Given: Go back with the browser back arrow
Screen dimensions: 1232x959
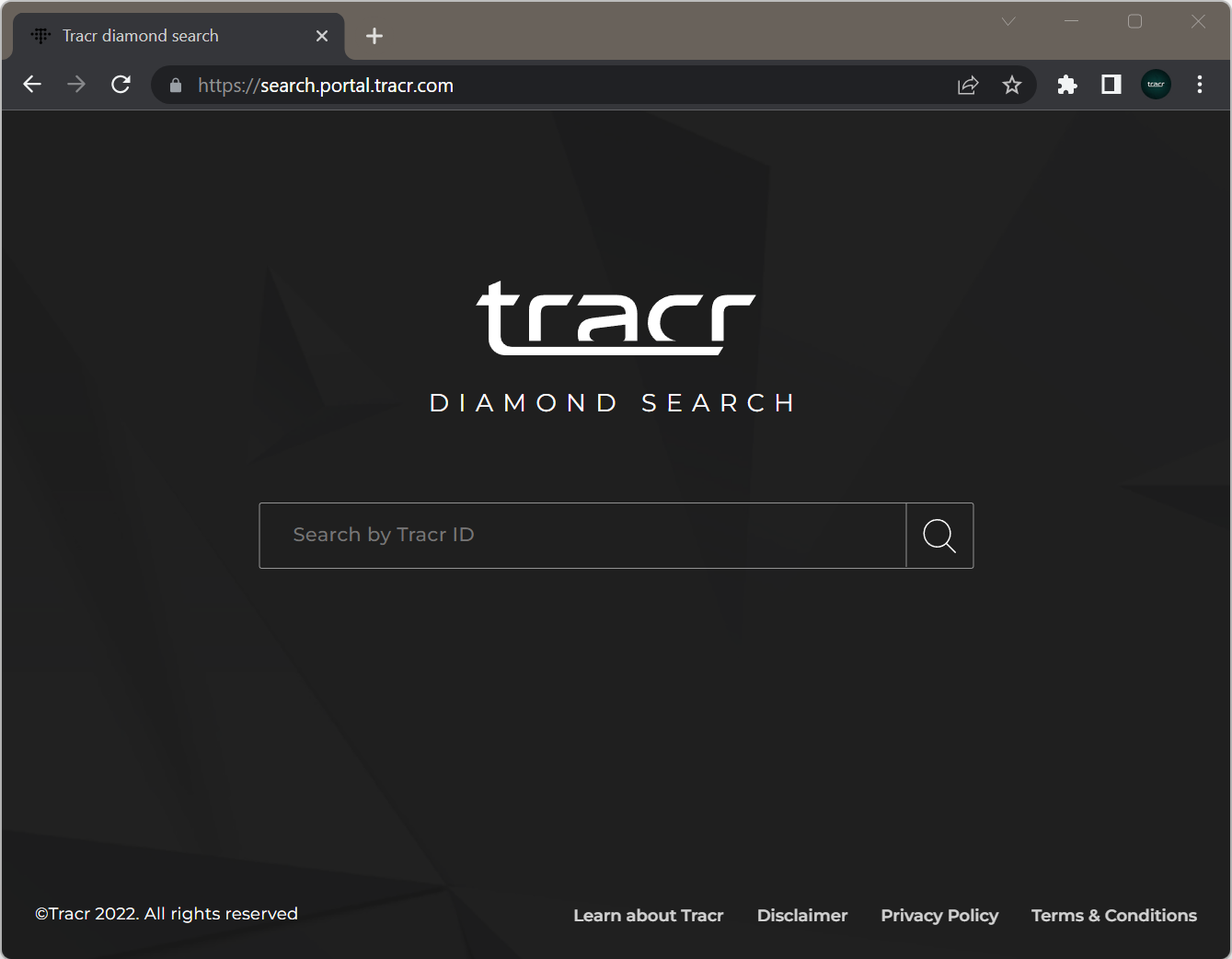Looking at the screenshot, I should (x=32, y=85).
